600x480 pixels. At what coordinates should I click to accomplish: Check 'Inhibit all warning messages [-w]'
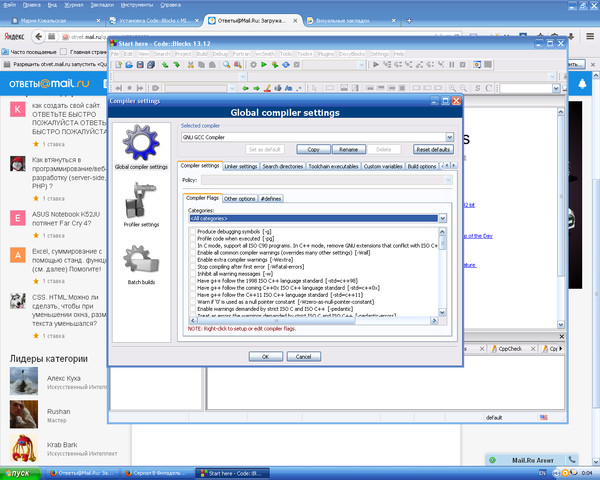192,275
